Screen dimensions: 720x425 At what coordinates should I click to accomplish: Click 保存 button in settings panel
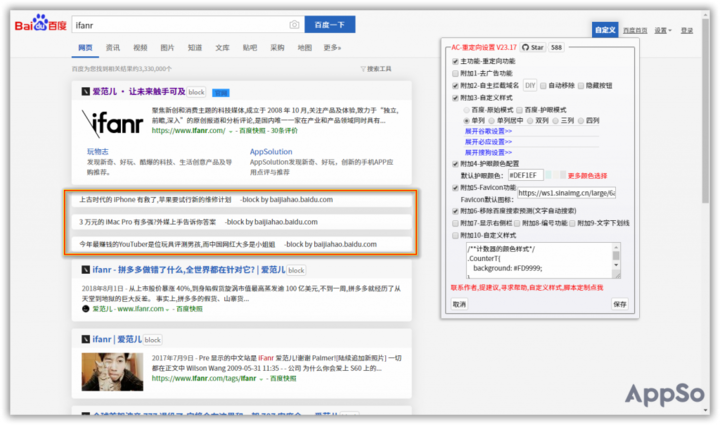(620, 304)
